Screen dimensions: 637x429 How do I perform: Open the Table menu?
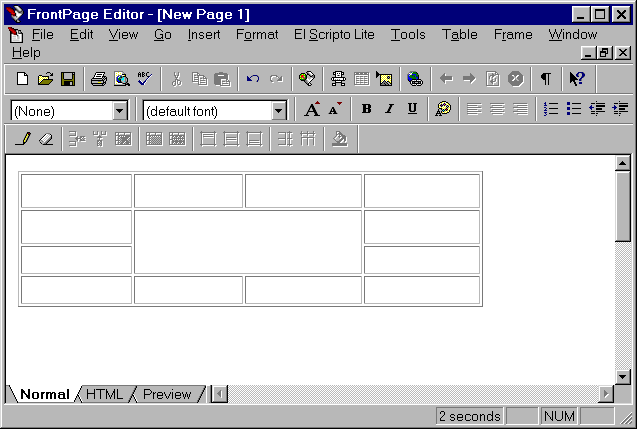(459, 34)
